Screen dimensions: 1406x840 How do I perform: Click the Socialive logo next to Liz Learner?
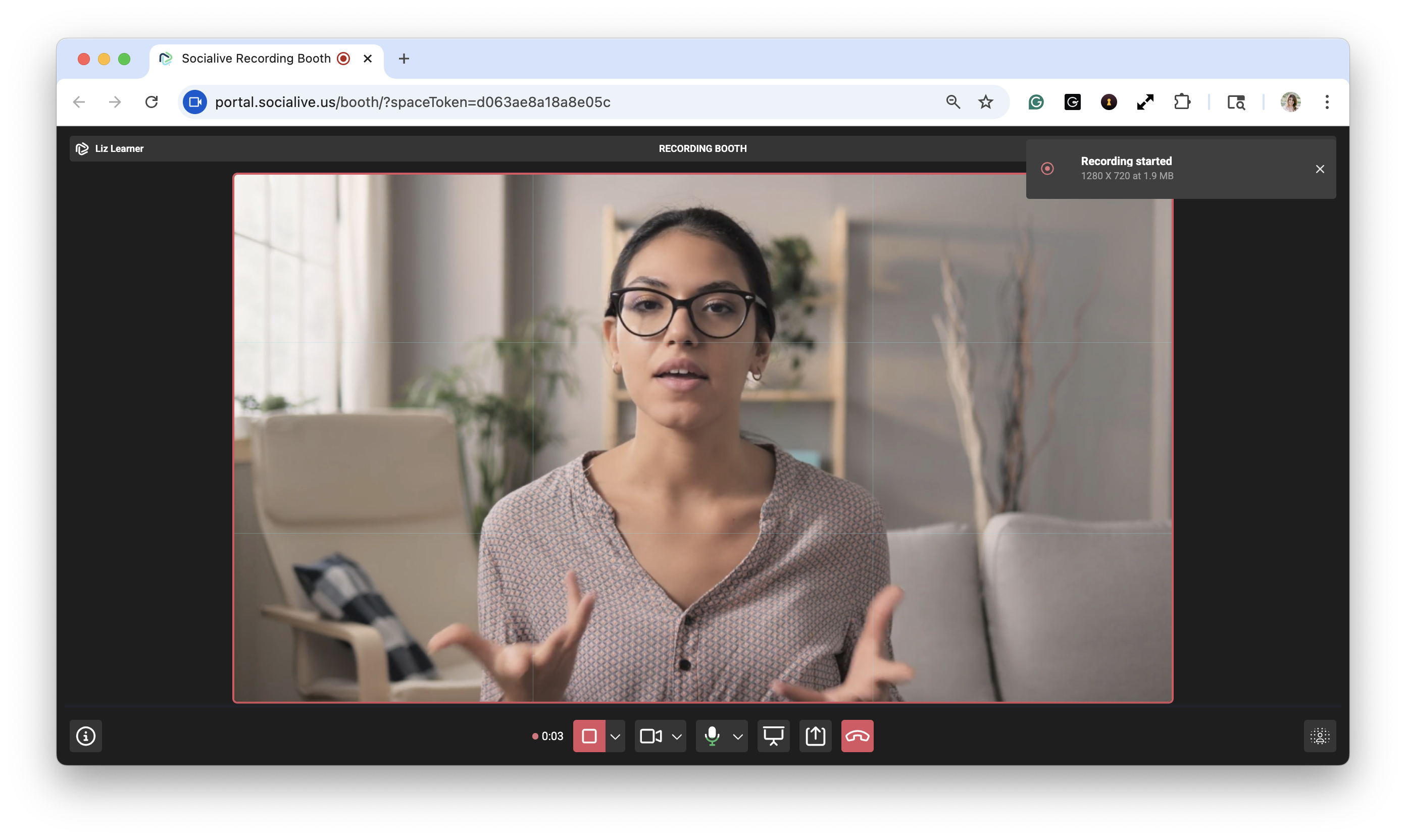[82, 148]
